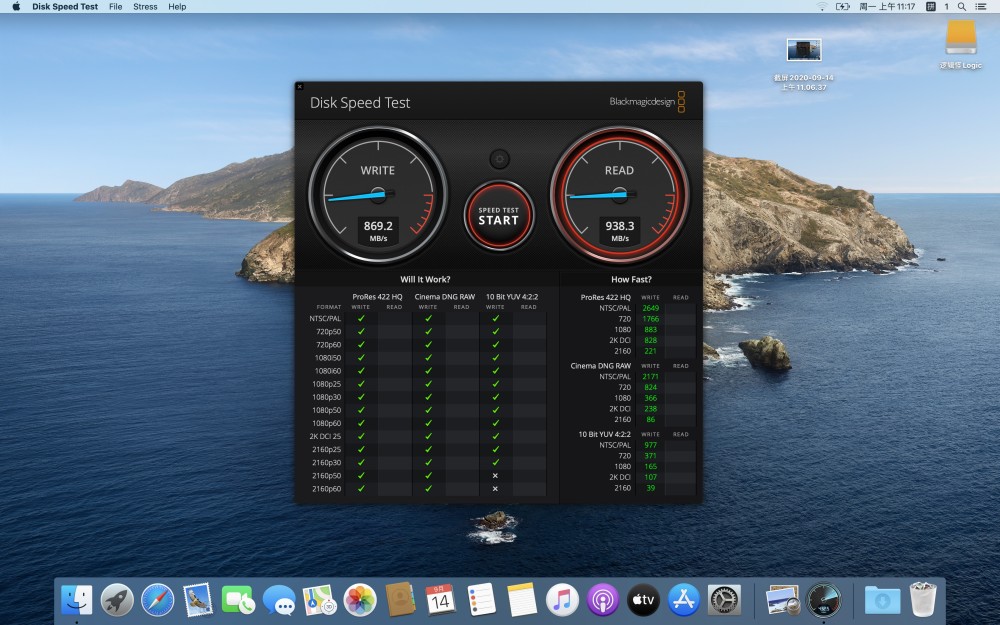
Task: Select the screenshot file thumbnail on desktop
Action: pos(804,50)
